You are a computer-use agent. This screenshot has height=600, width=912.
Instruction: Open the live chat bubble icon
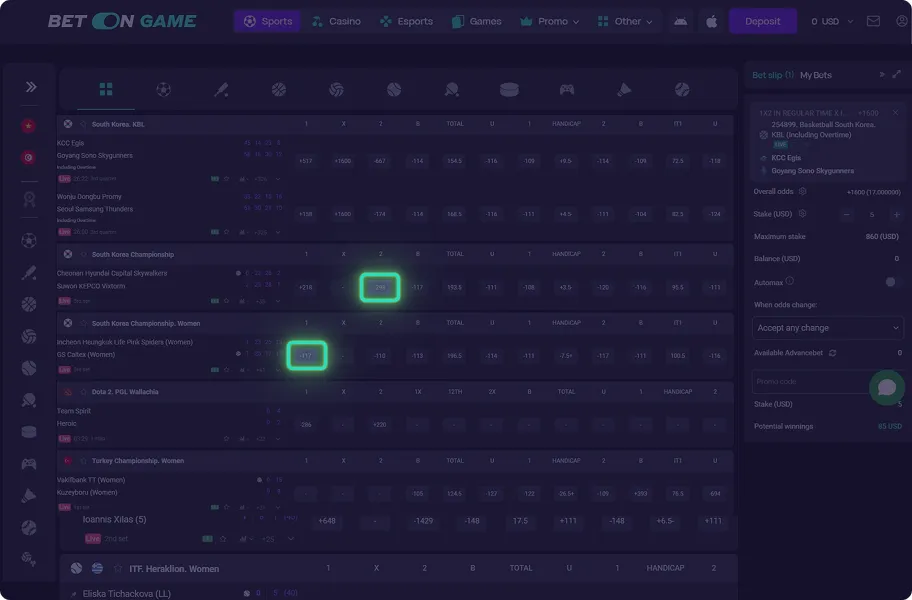point(886,388)
